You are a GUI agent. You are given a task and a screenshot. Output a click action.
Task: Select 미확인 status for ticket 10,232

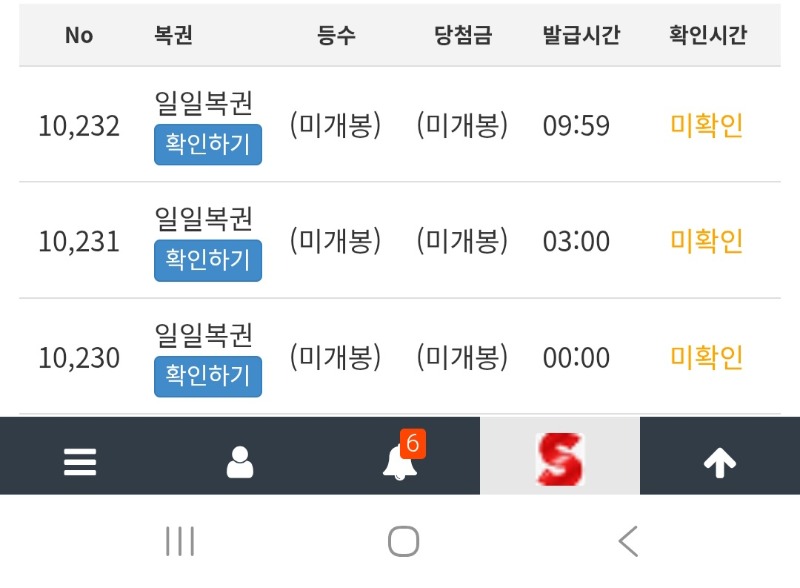[x=707, y=126]
